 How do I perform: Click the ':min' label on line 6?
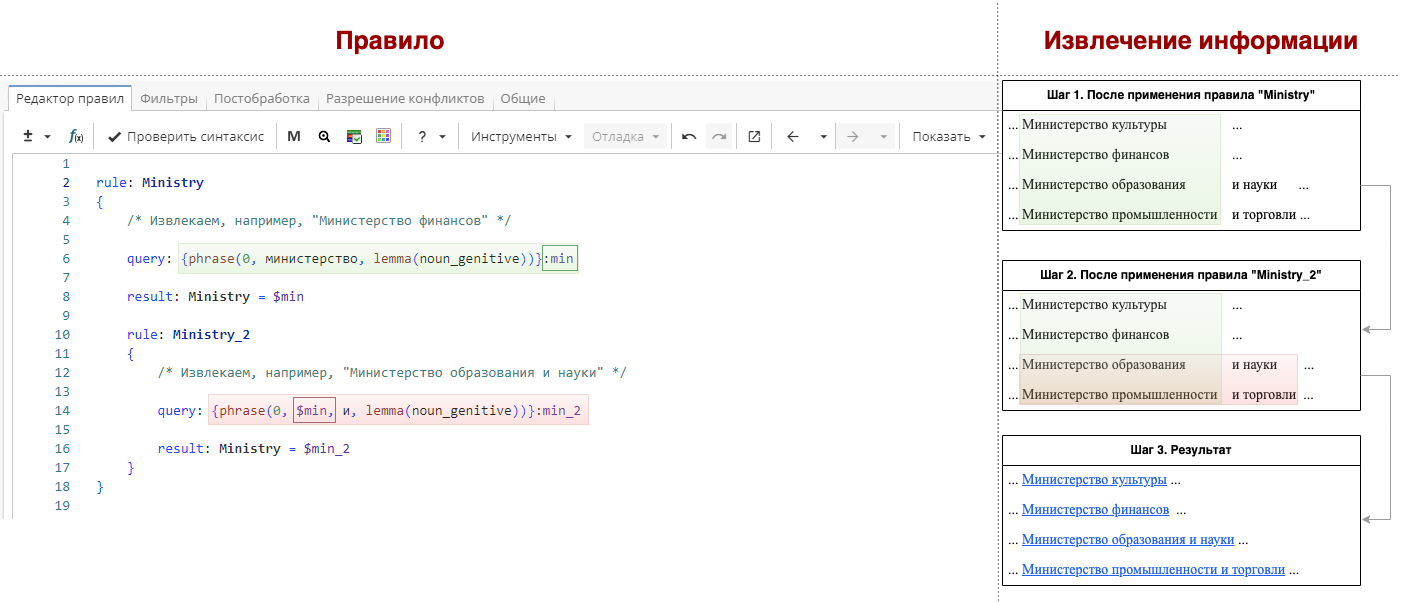tap(559, 259)
